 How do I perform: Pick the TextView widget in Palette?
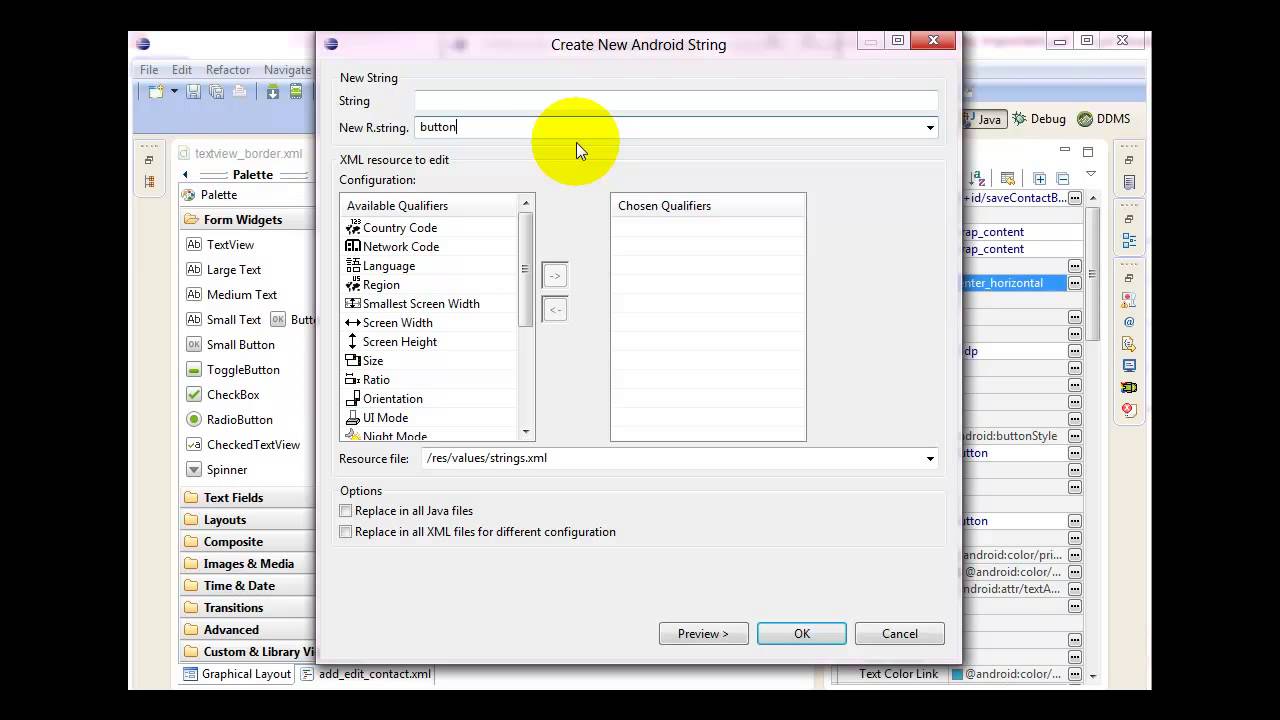(220, 245)
